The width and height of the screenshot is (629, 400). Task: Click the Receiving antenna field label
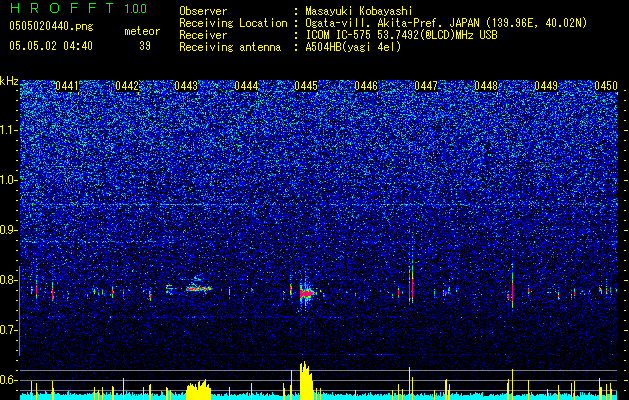[x=230, y=47]
